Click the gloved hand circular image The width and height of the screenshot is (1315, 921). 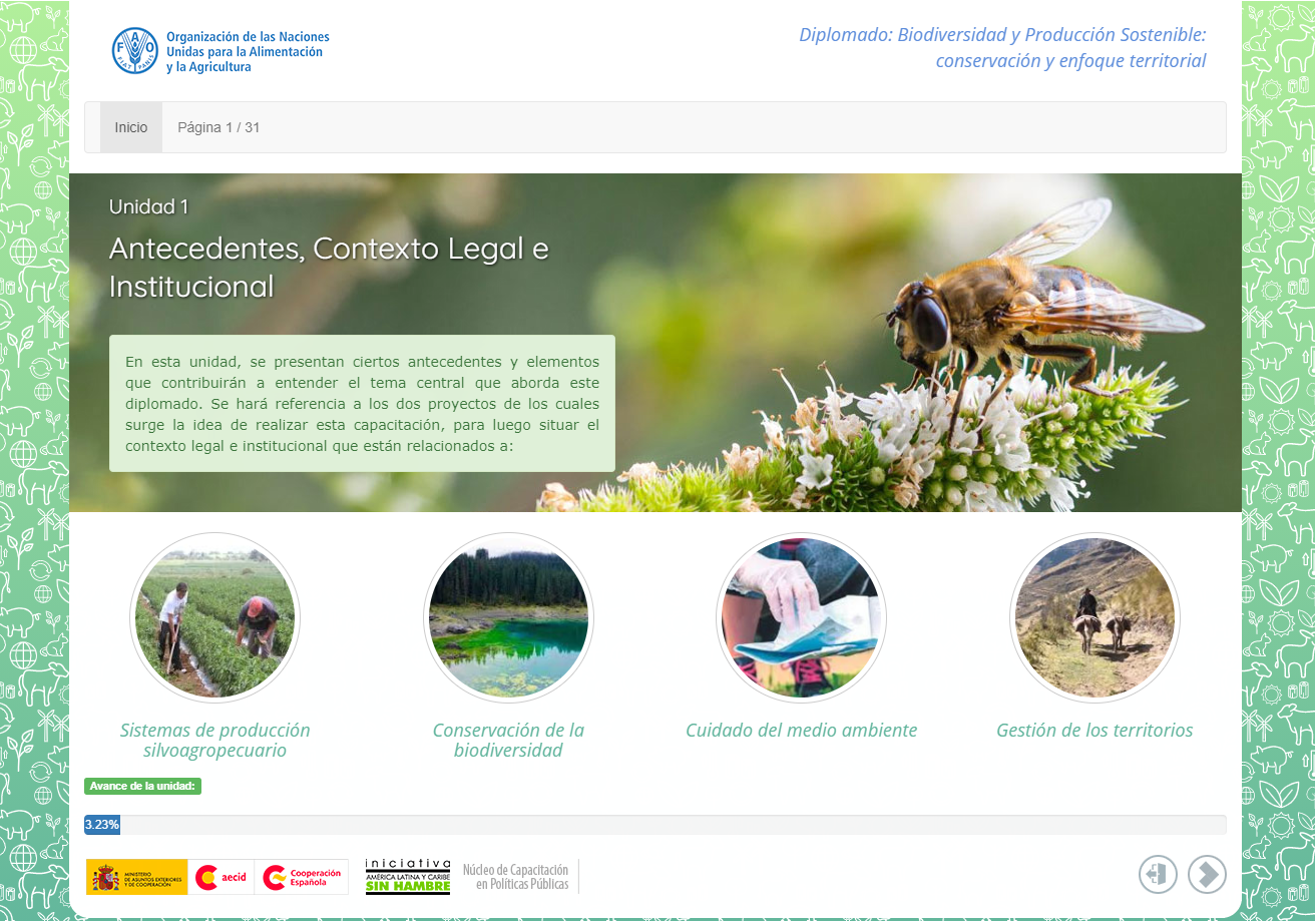coord(801,617)
